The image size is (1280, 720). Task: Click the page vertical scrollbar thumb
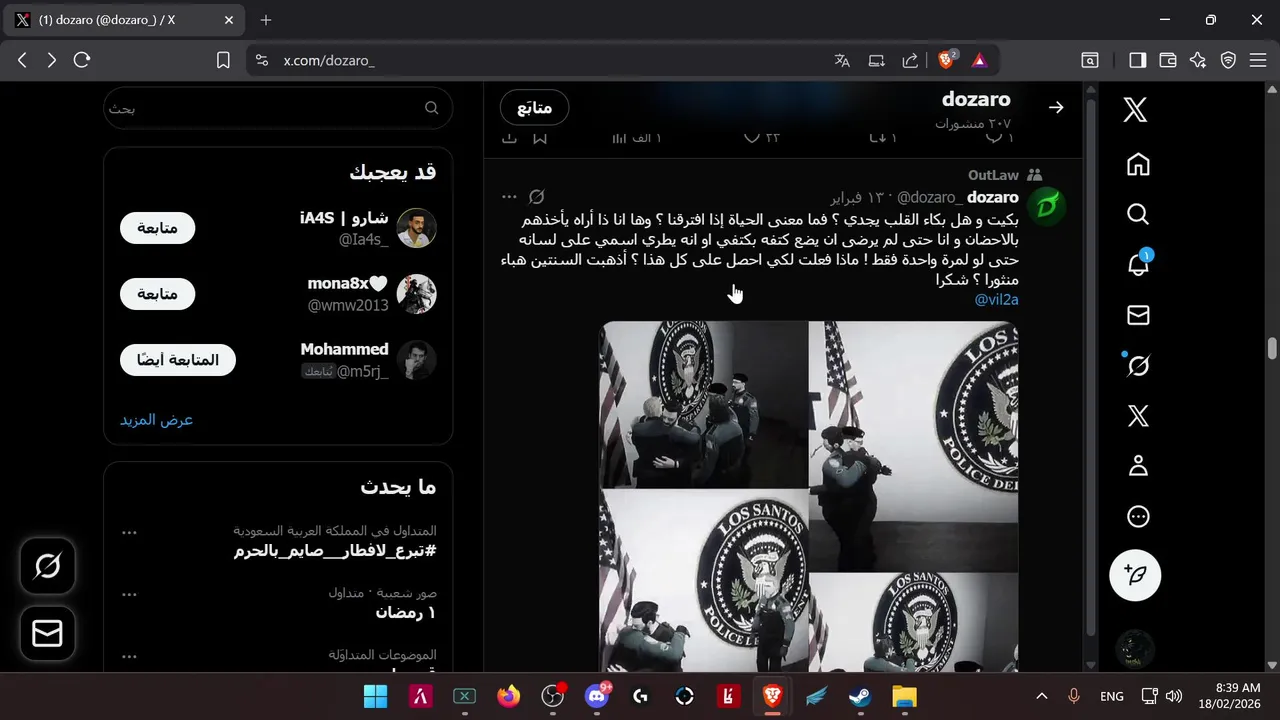[x=1272, y=348]
